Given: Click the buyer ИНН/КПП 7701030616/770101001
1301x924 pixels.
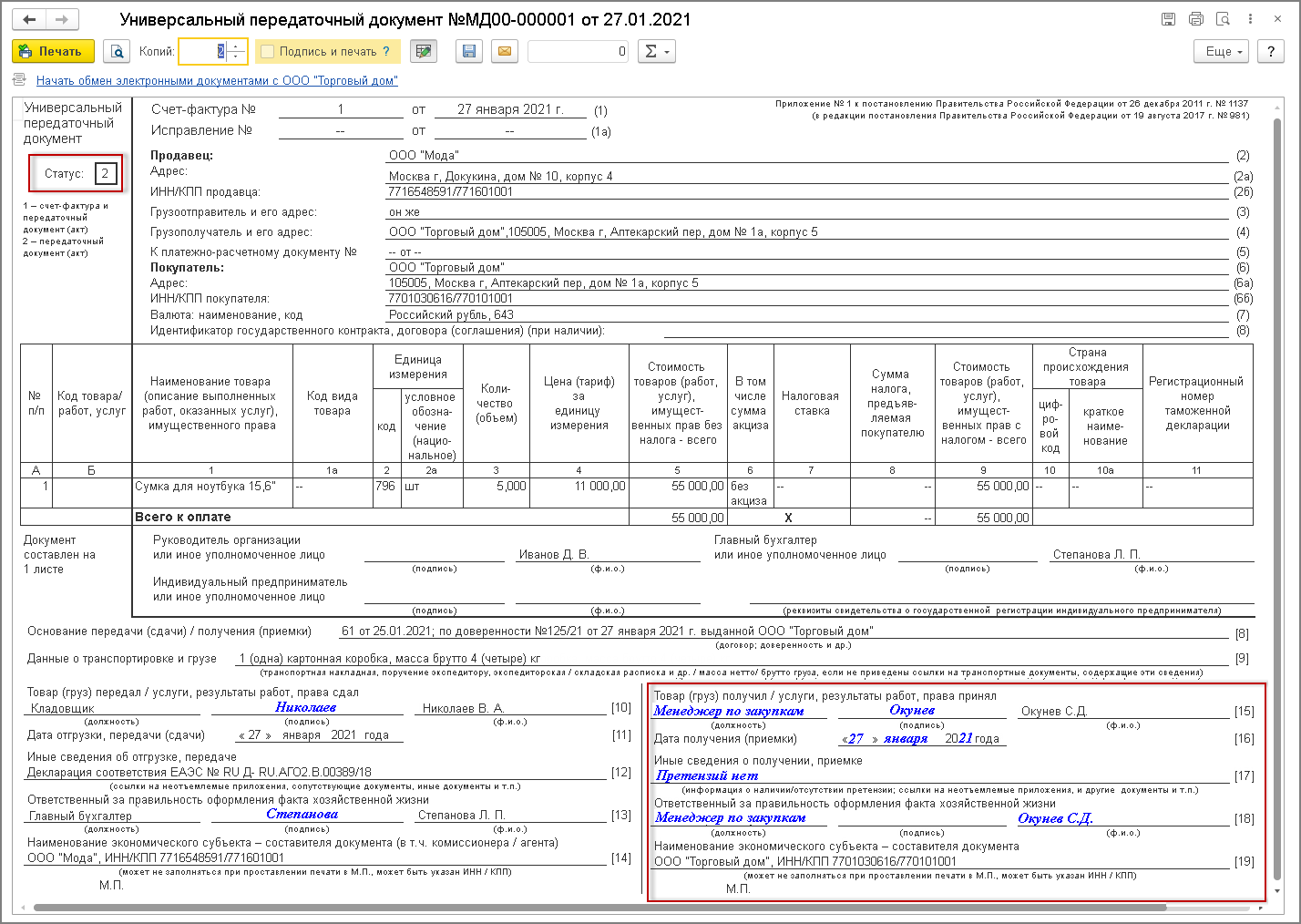Looking at the screenshot, I should tap(451, 299).
